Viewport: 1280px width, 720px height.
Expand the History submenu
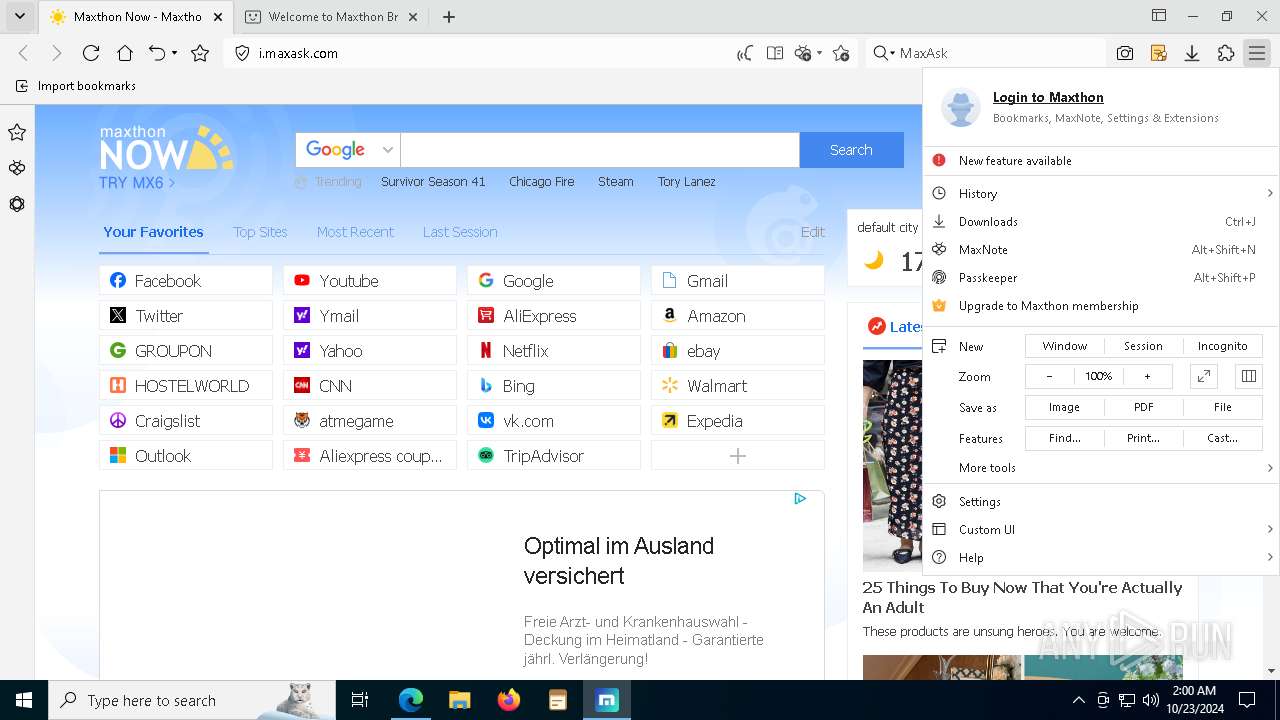(x=1101, y=194)
